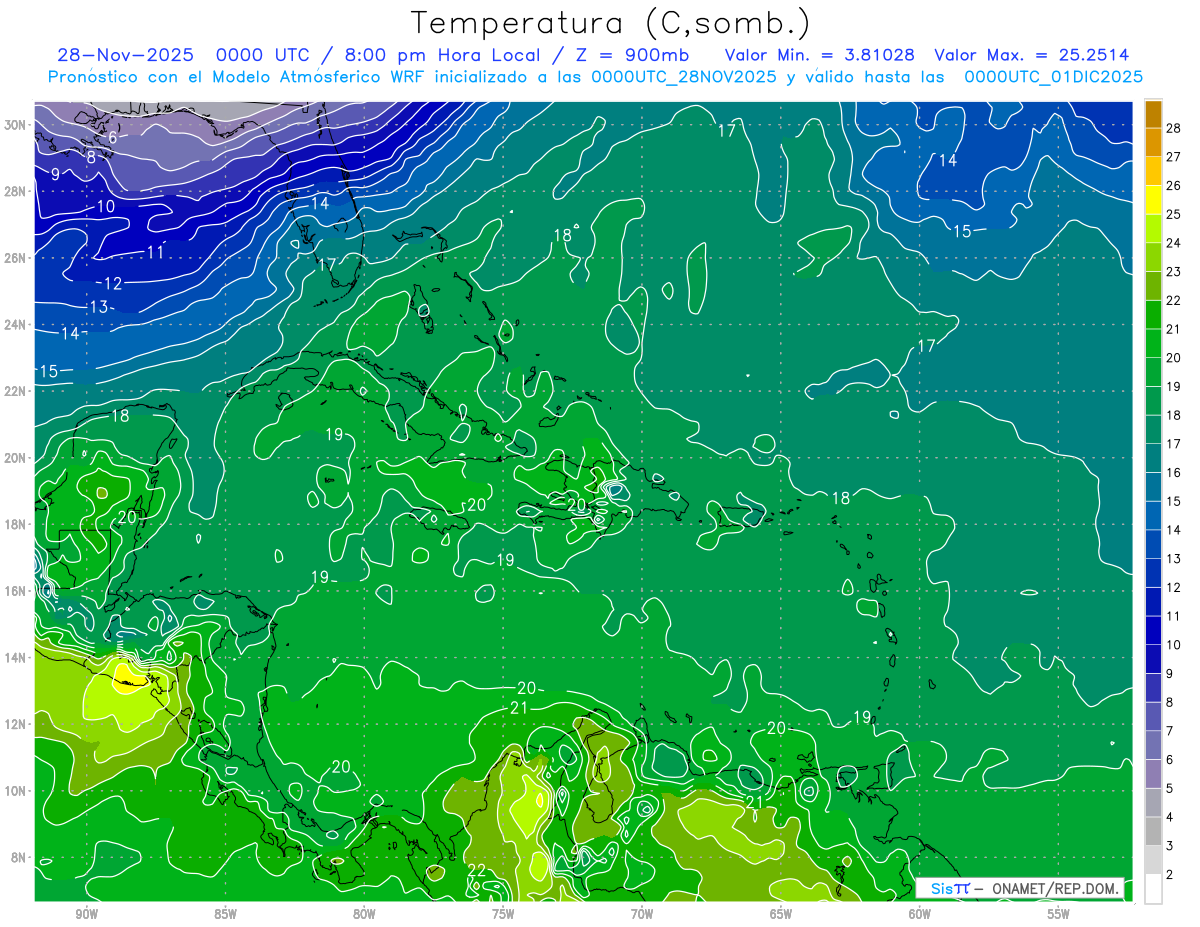
Task: Click the 'Pronóstico con el Modelo Atmósferico WRF' subtitle line
Action: click(x=595, y=77)
